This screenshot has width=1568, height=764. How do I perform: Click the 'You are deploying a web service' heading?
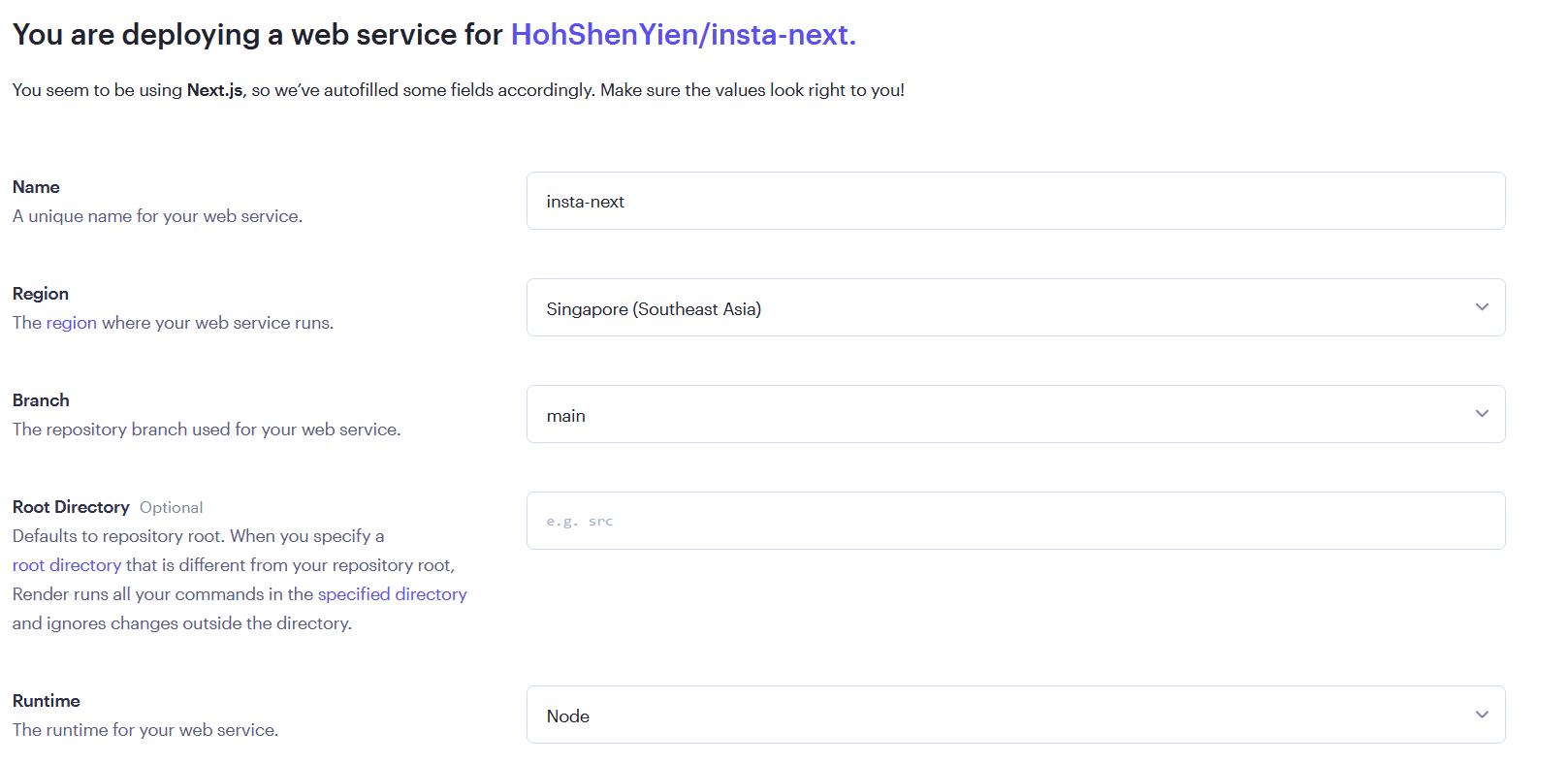click(x=257, y=35)
